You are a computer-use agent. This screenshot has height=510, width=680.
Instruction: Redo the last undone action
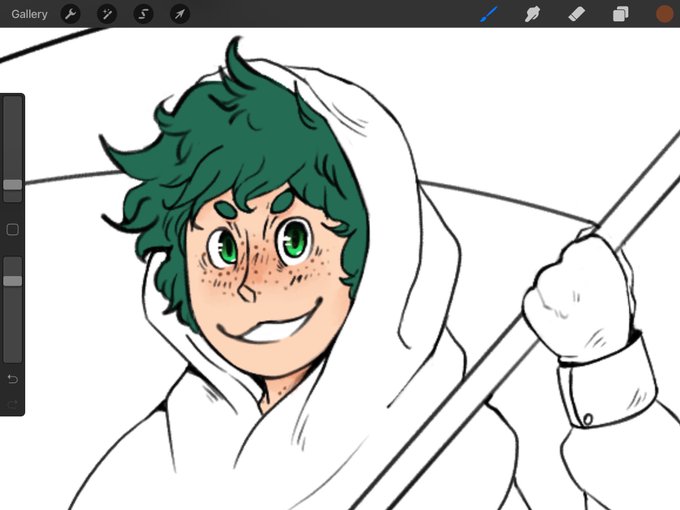pyautogui.click(x=13, y=405)
